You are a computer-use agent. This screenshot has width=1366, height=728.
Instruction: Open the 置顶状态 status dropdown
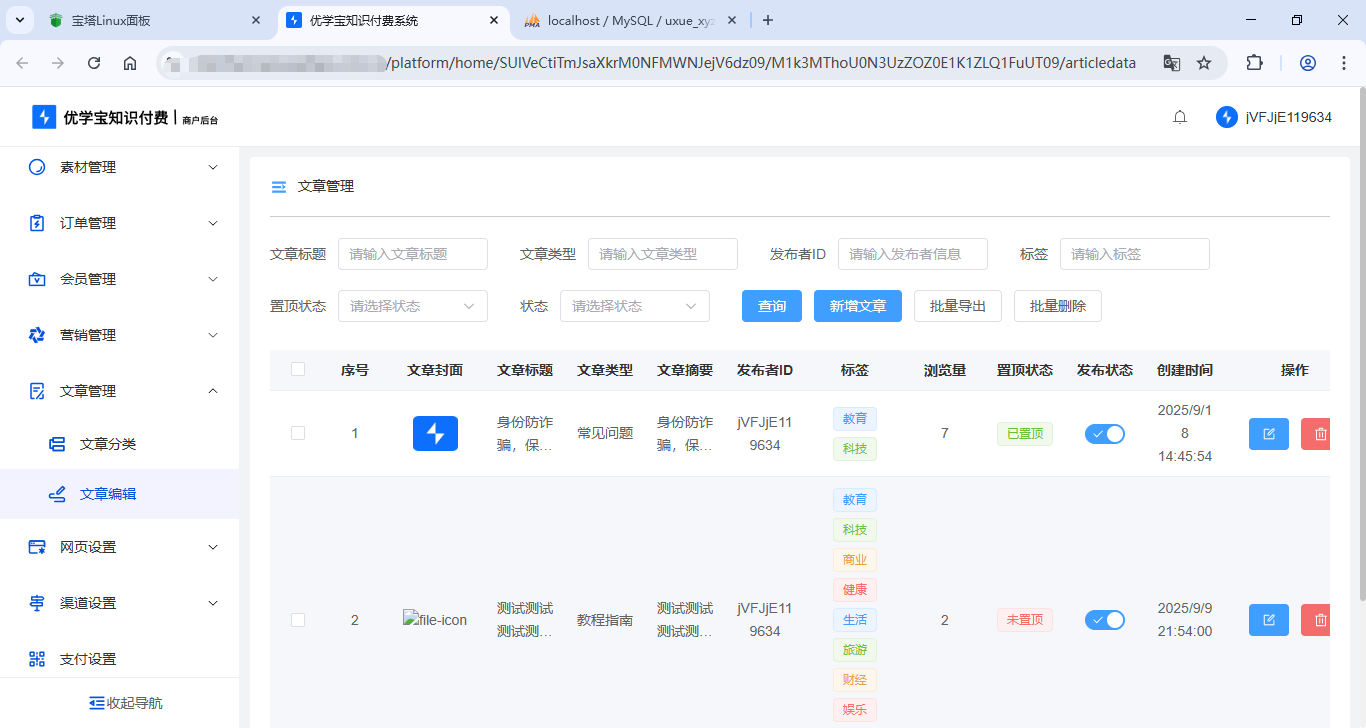click(412, 305)
